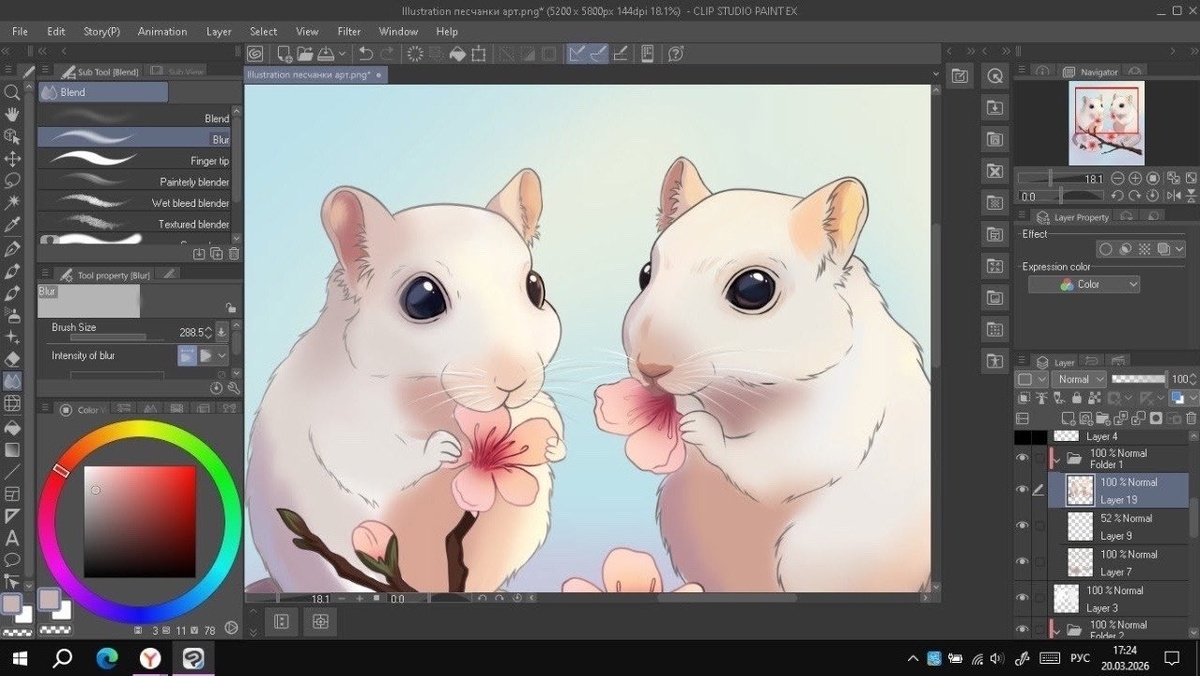Redo the action

coord(388,53)
